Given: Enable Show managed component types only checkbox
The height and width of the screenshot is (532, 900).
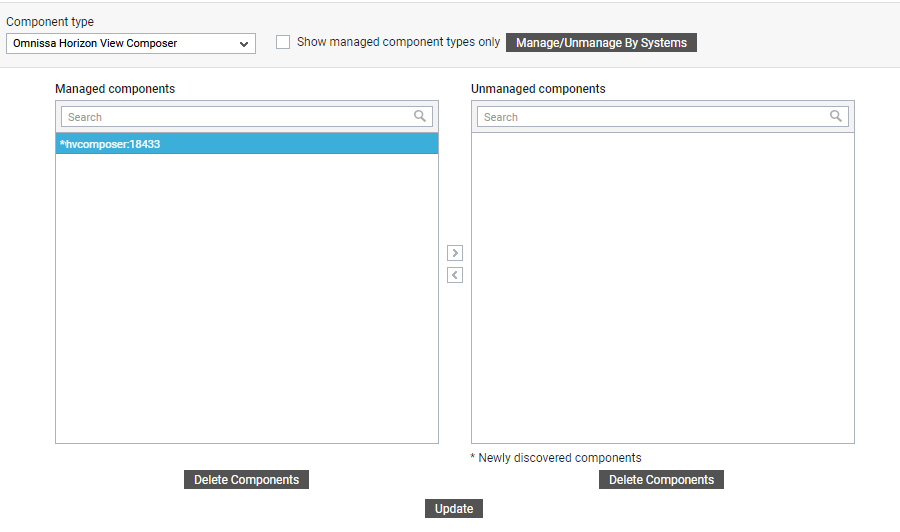Looking at the screenshot, I should [283, 42].
